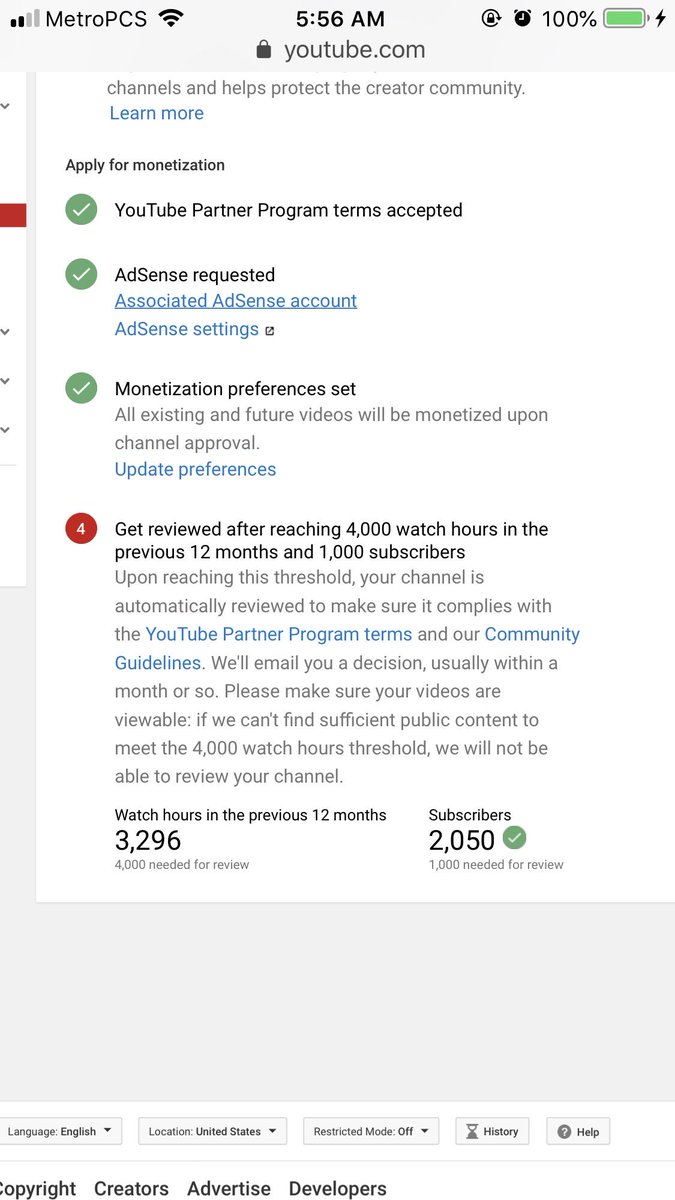Click 'Monetization preferences set' heading
The height and width of the screenshot is (1200, 675).
tap(235, 388)
